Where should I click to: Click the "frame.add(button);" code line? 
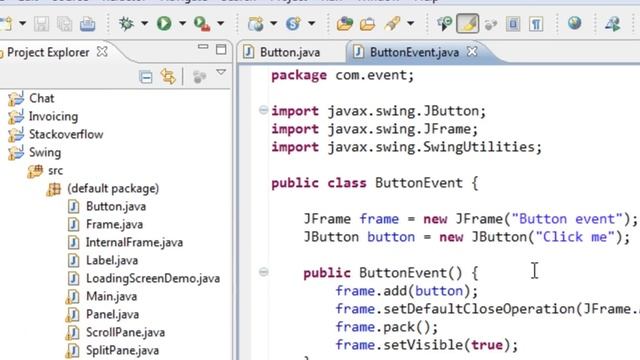tap(407, 291)
